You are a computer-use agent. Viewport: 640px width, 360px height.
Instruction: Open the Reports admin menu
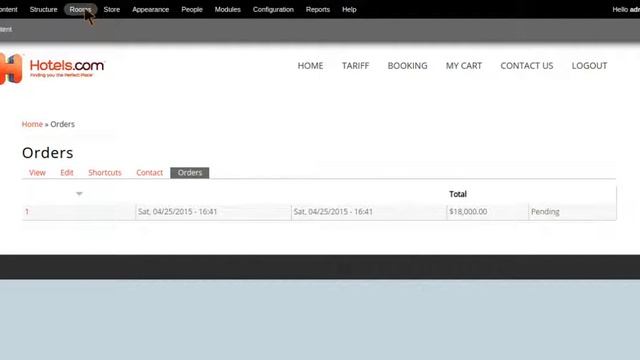pyautogui.click(x=318, y=9)
